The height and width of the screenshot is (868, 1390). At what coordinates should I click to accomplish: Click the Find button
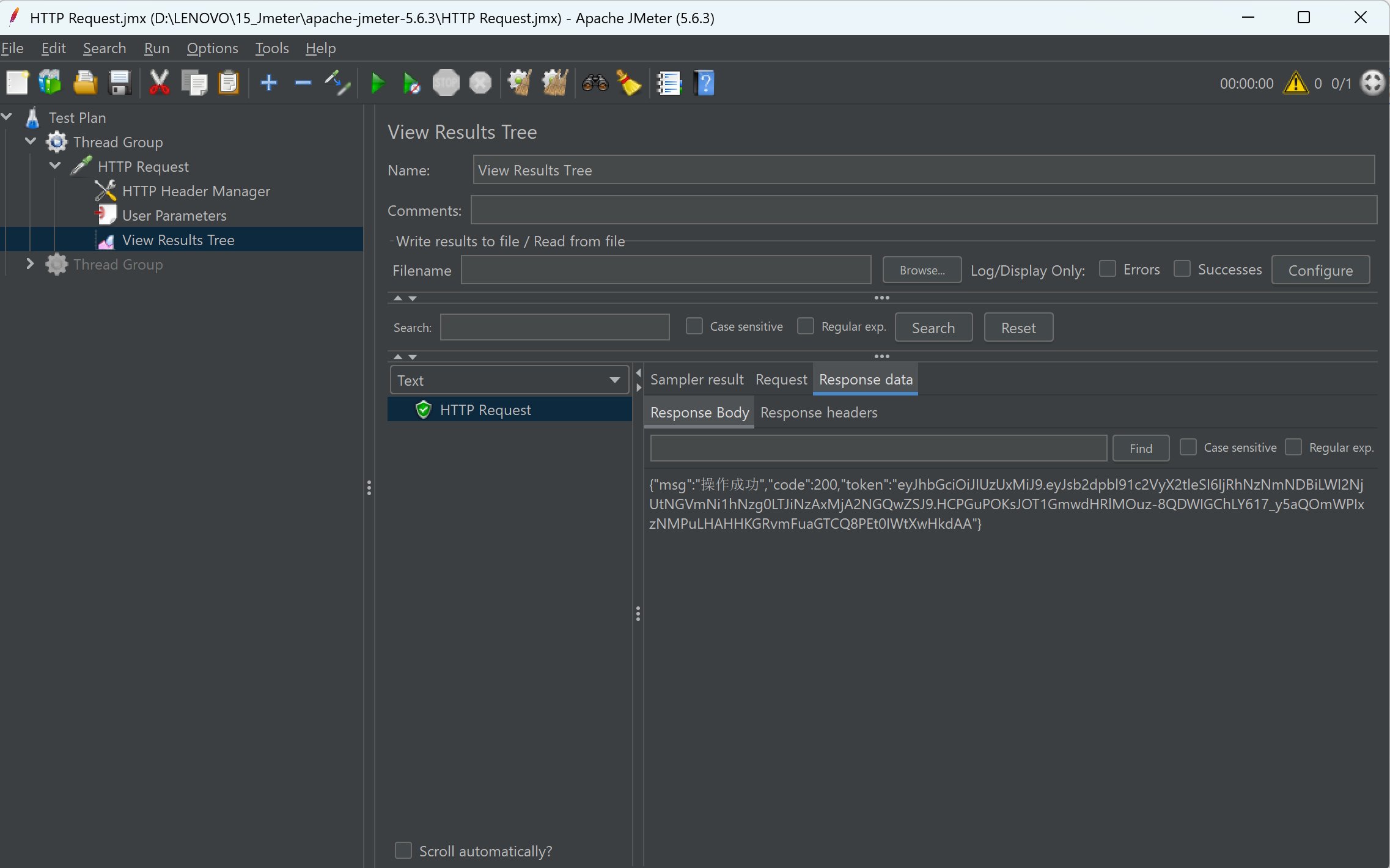point(1141,448)
